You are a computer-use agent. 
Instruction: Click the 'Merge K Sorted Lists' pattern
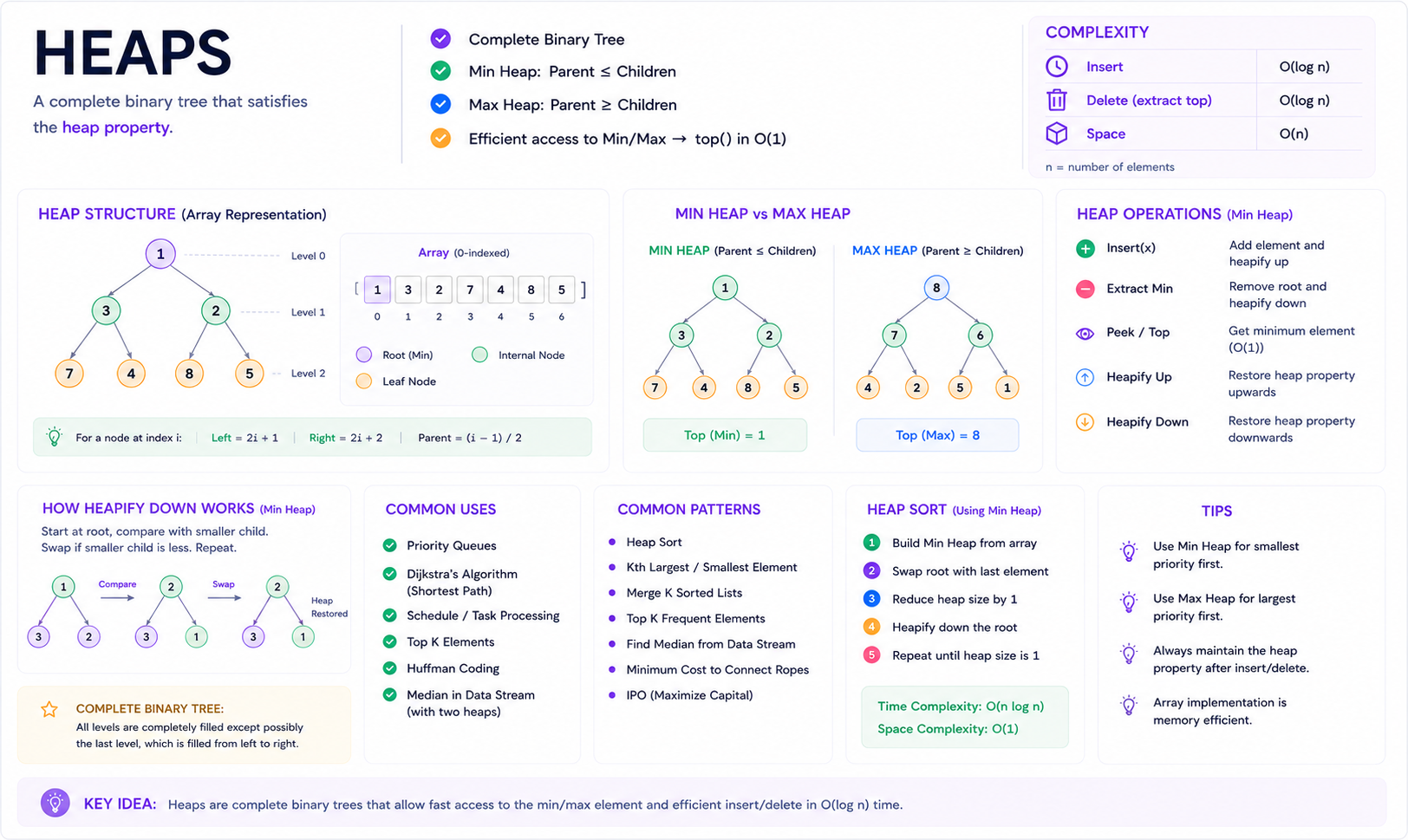pos(684,593)
